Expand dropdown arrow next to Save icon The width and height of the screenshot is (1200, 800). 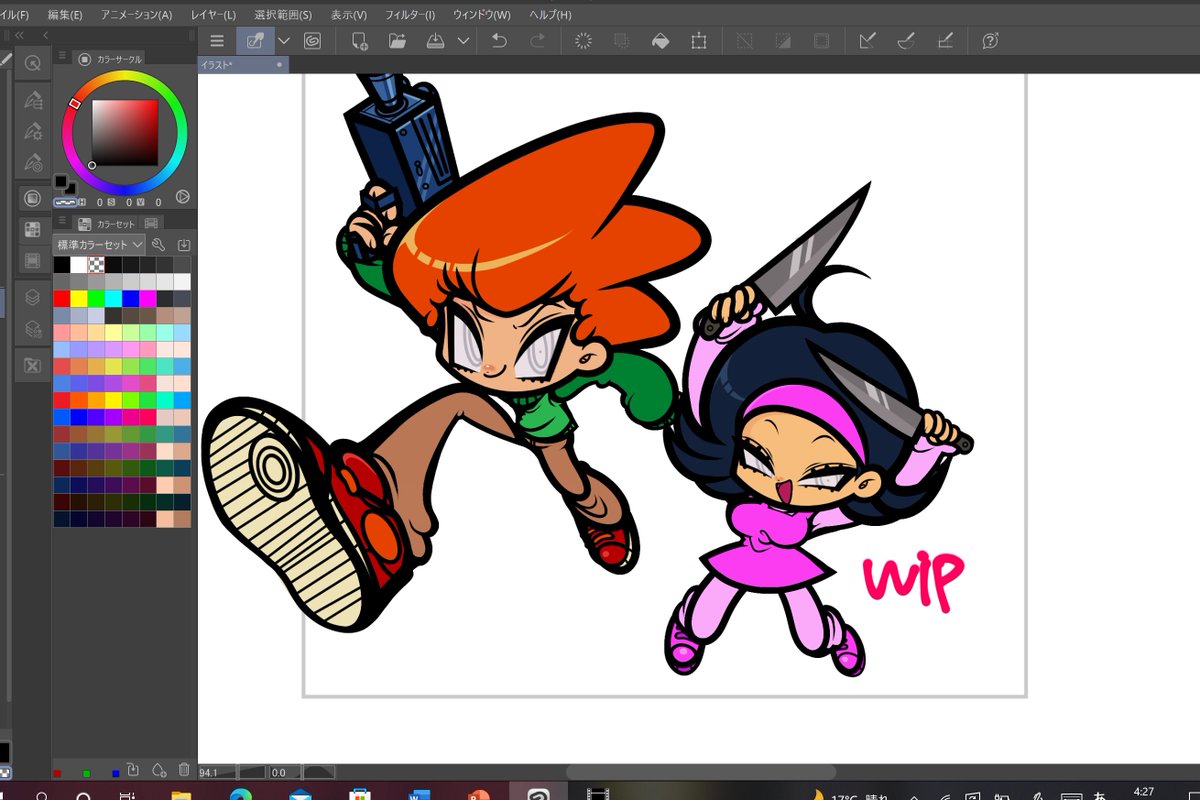[x=463, y=41]
